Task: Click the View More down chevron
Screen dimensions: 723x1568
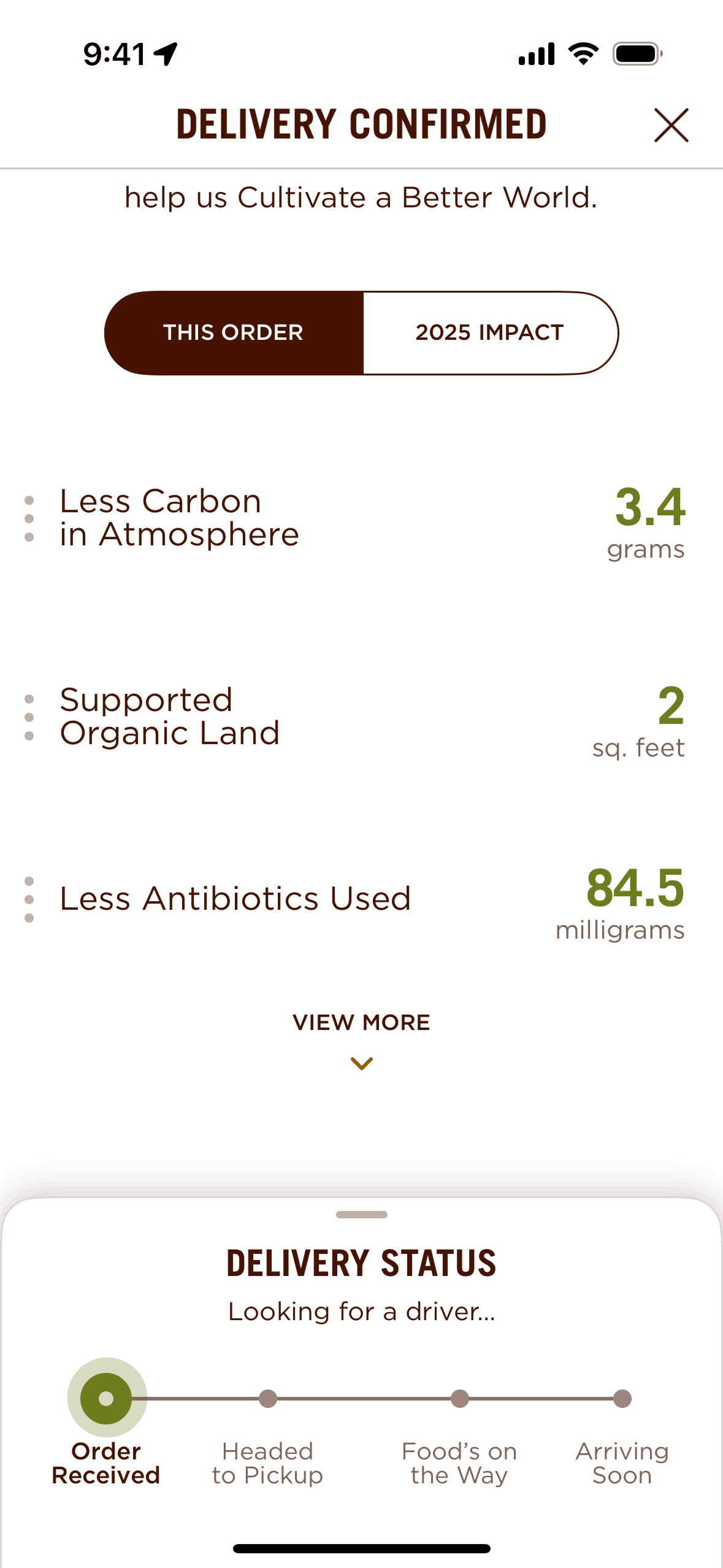Action: [x=361, y=1063]
